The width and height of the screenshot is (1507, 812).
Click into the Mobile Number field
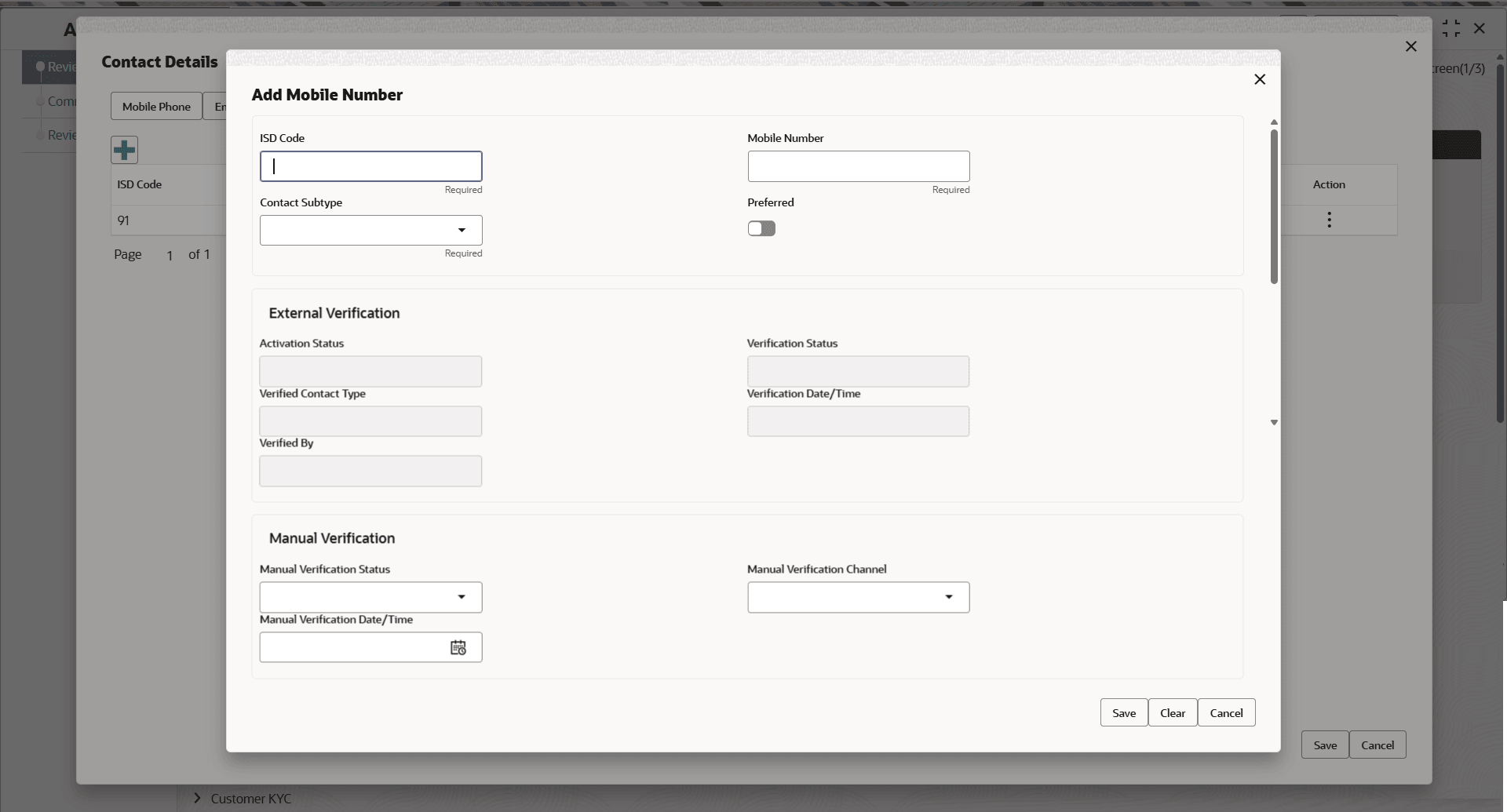click(859, 166)
